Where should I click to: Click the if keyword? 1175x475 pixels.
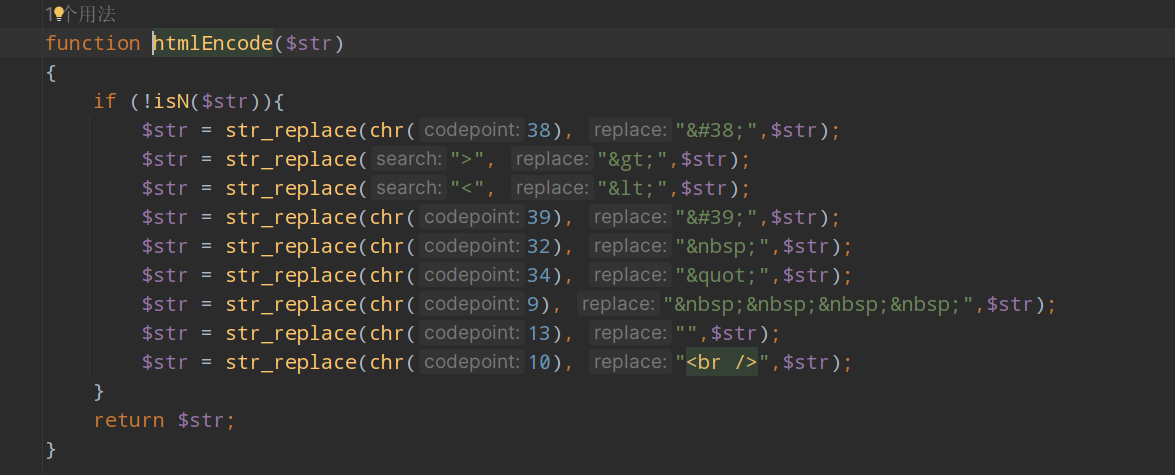pos(105,101)
